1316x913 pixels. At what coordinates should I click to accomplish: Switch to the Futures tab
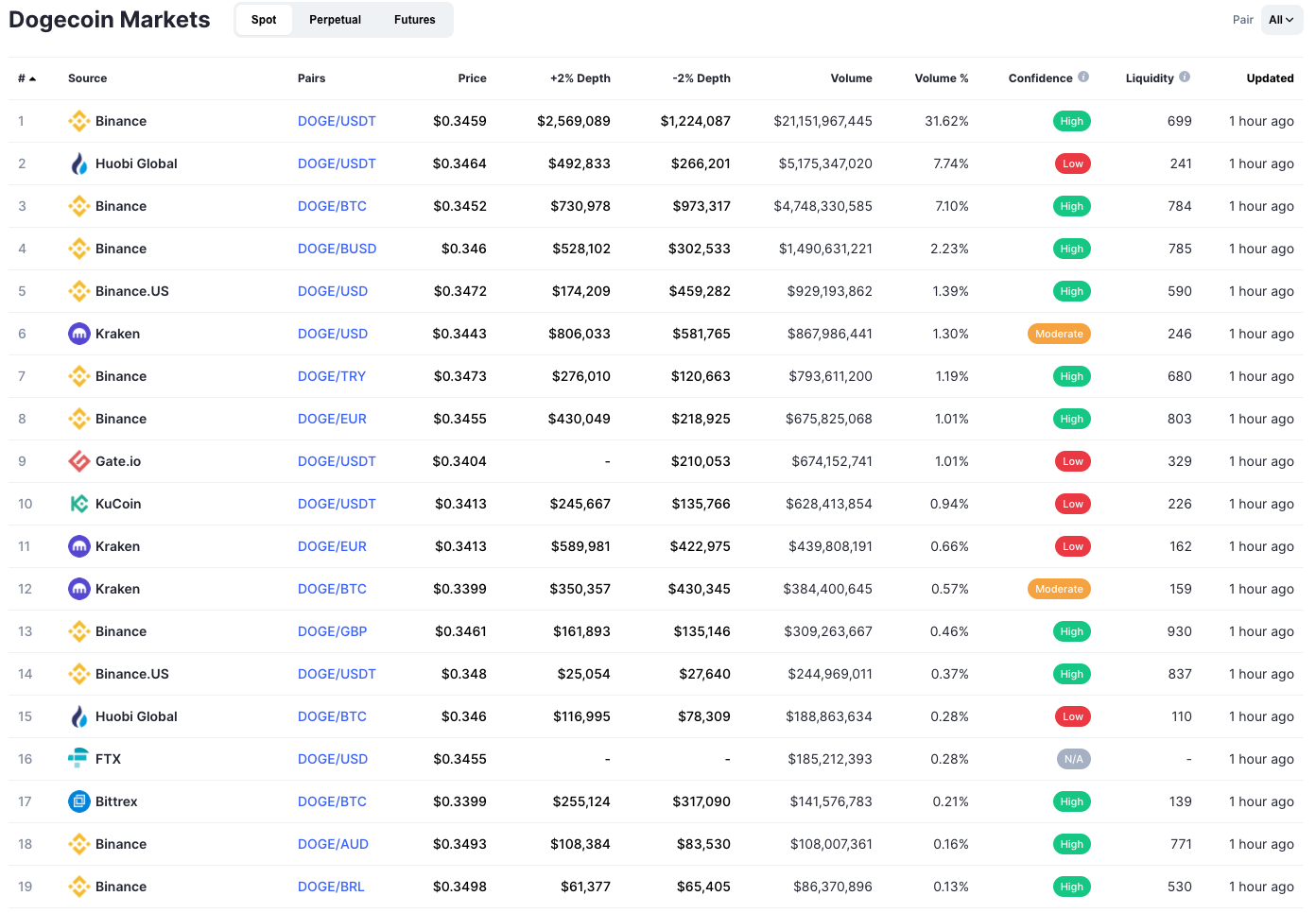click(415, 20)
